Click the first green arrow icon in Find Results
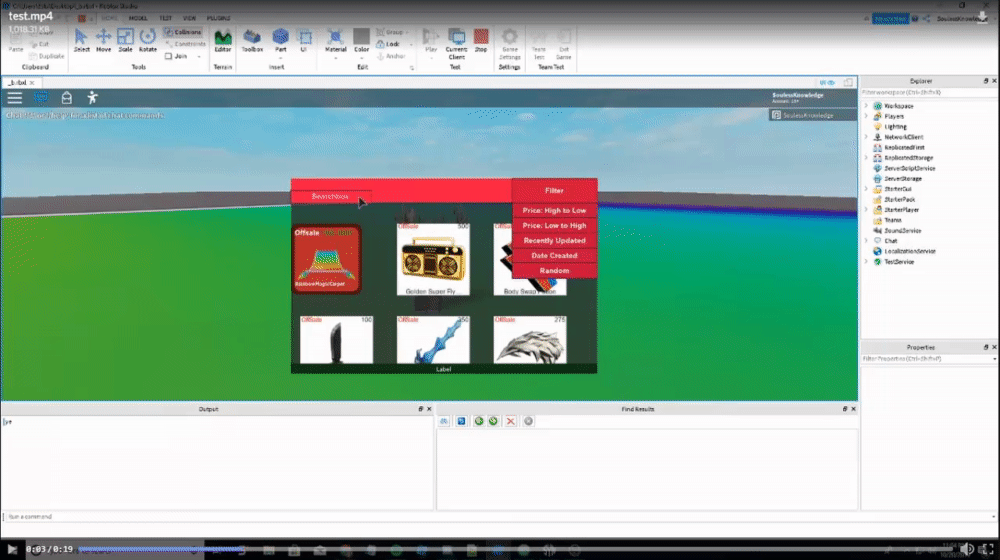 click(478, 421)
